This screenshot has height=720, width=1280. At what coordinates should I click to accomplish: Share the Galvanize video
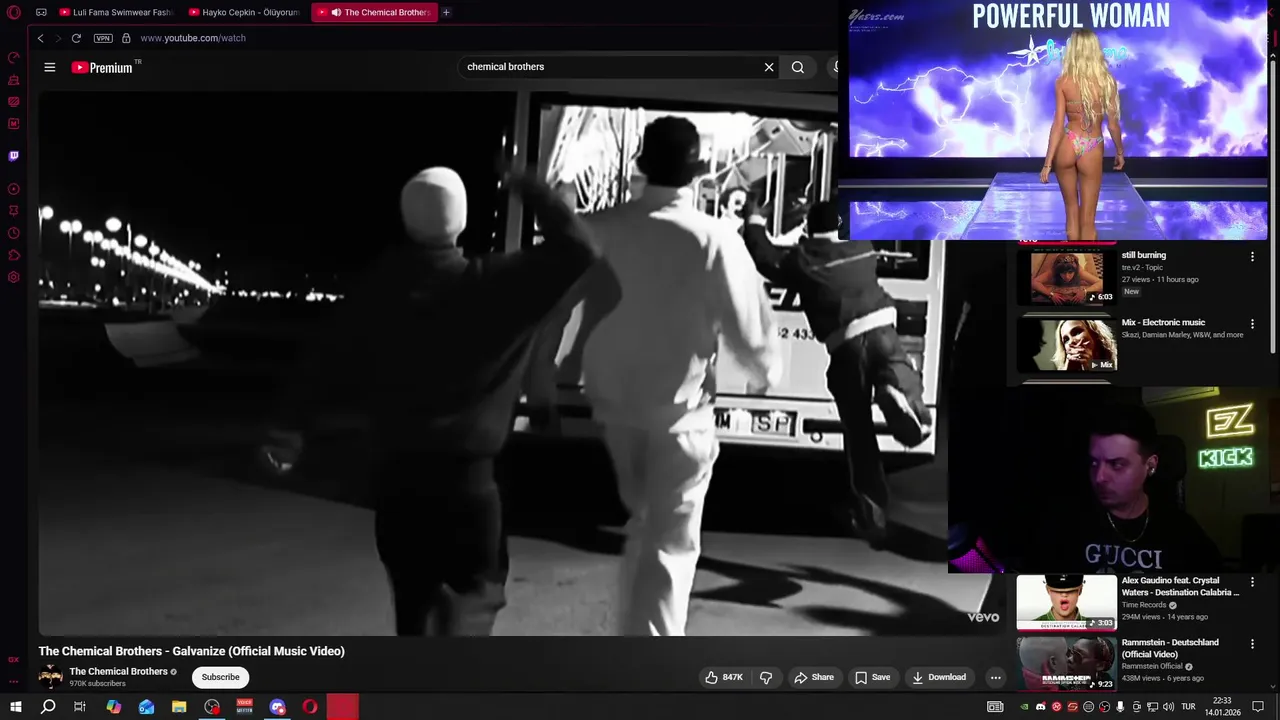(814, 677)
